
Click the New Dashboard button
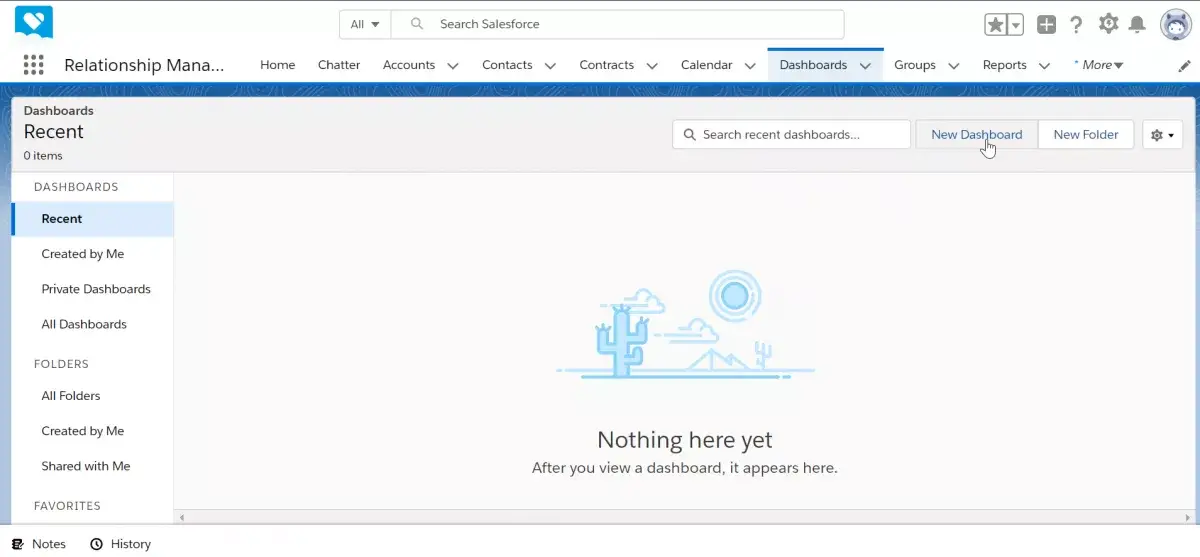976,134
